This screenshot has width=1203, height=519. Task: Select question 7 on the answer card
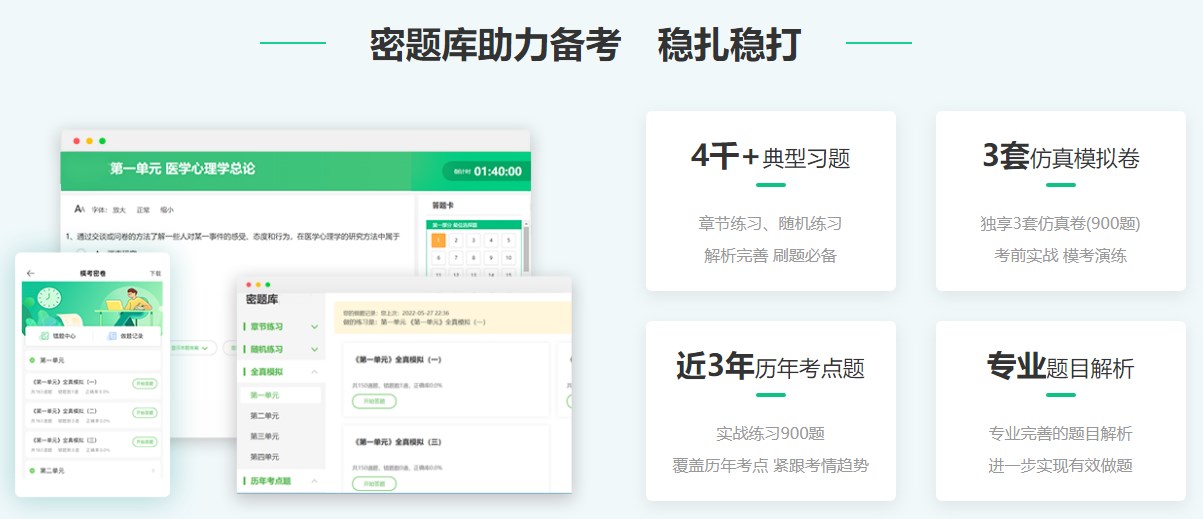click(x=456, y=257)
